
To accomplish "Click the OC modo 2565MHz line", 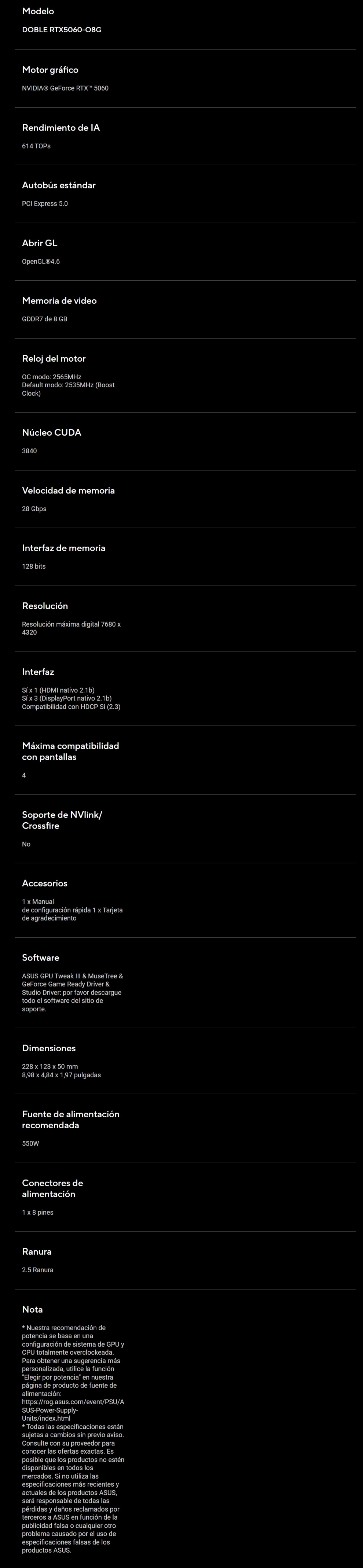I will point(52,377).
